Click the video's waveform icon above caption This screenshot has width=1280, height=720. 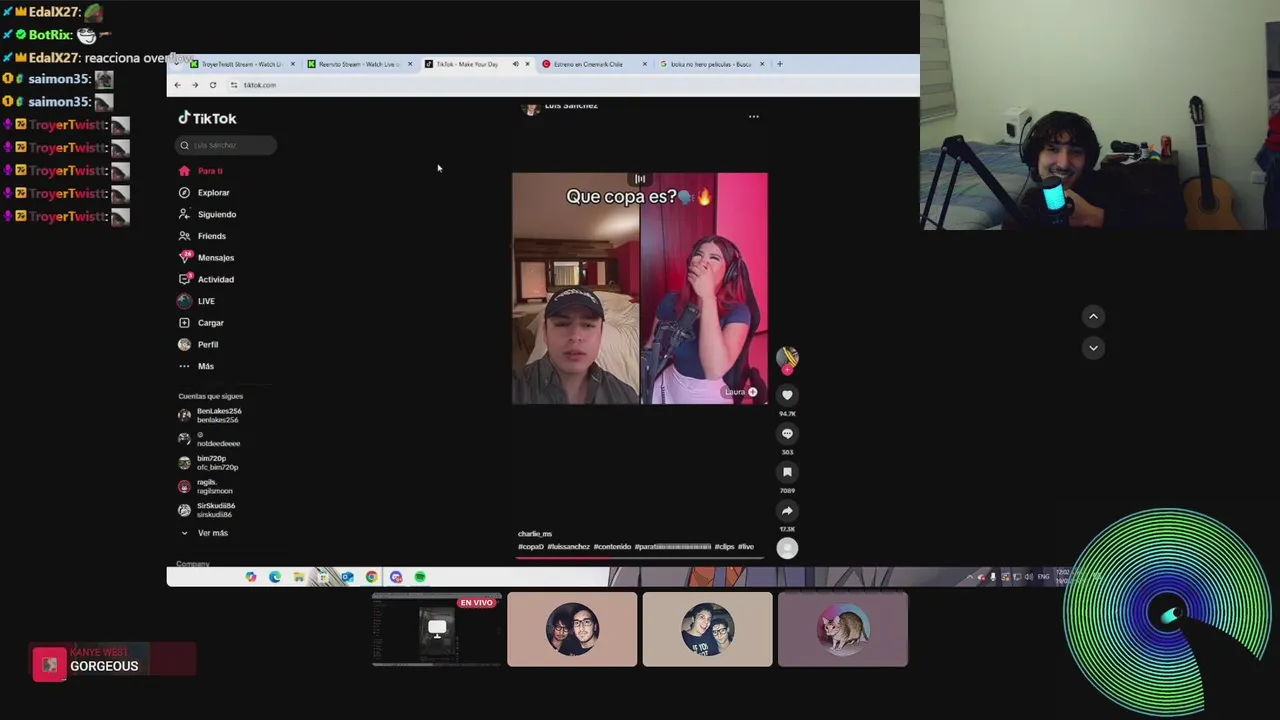[640, 179]
